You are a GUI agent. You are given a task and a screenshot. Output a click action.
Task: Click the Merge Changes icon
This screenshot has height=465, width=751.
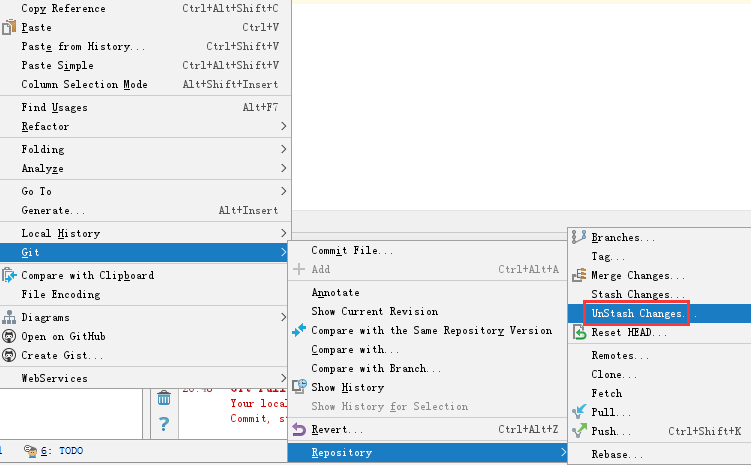(x=579, y=275)
